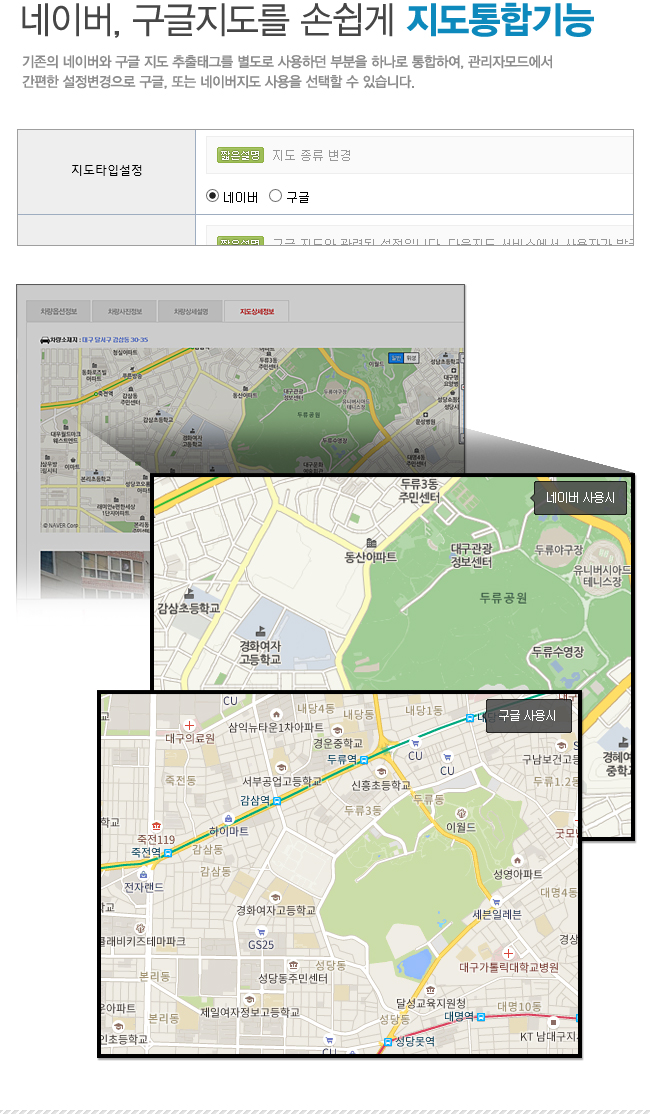Select the 구글 map type radio button

(x=276, y=196)
